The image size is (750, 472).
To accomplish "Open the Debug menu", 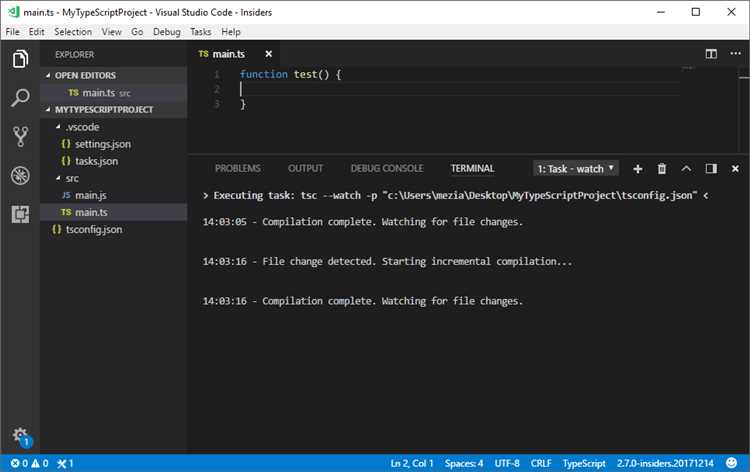I will (166, 32).
